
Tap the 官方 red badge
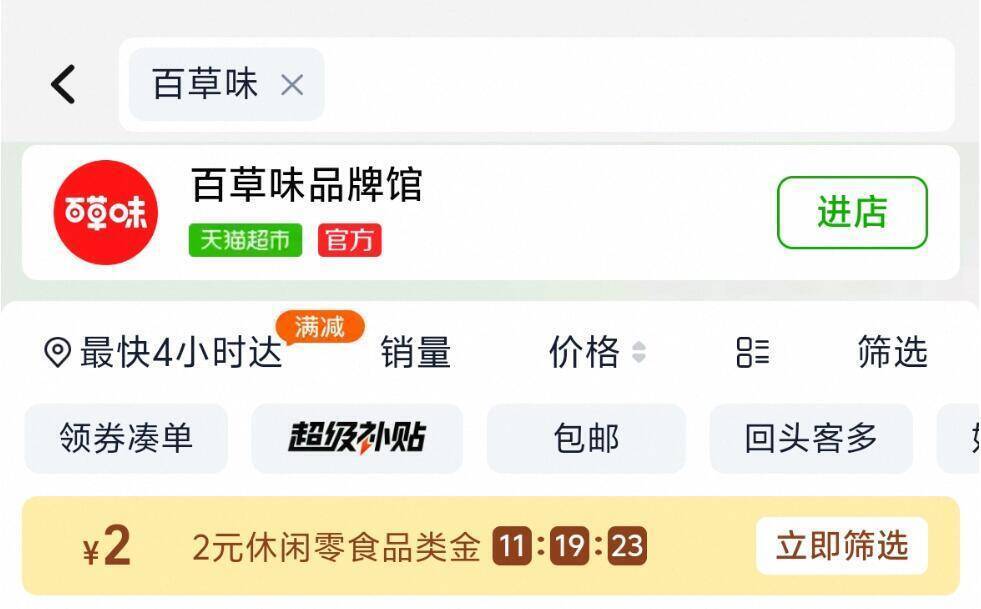(349, 240)
